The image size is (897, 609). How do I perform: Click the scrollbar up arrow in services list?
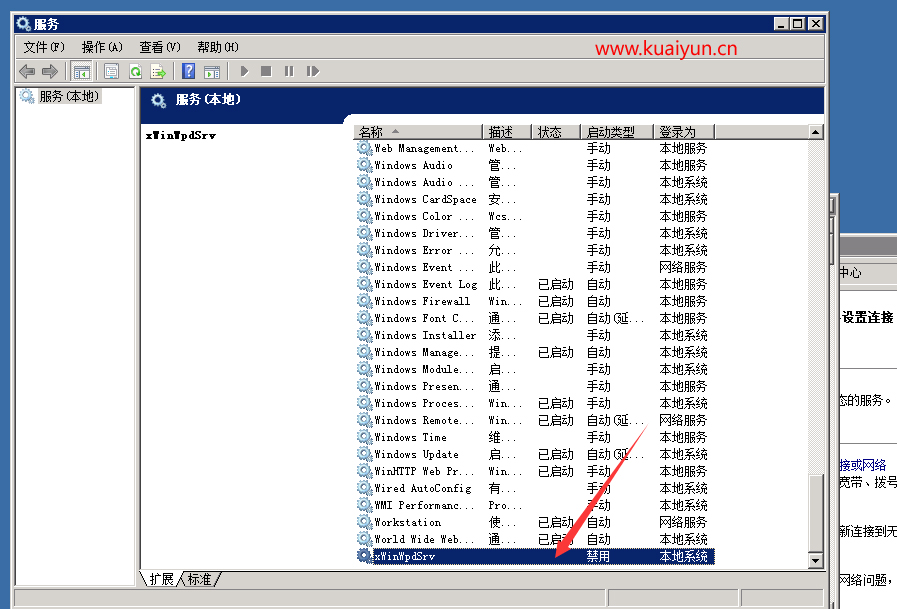tap(816, 132)
